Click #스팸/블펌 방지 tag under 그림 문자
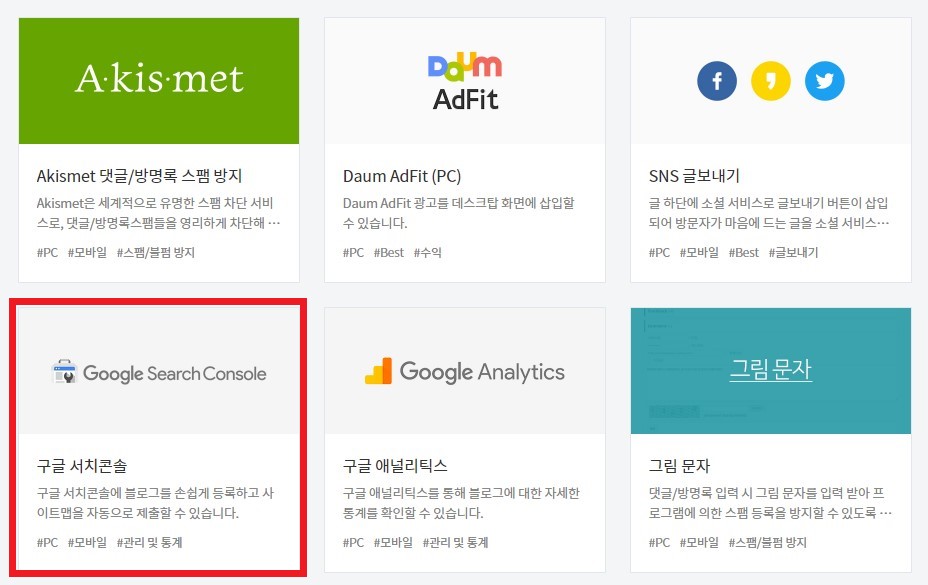 tap(768, 542)
